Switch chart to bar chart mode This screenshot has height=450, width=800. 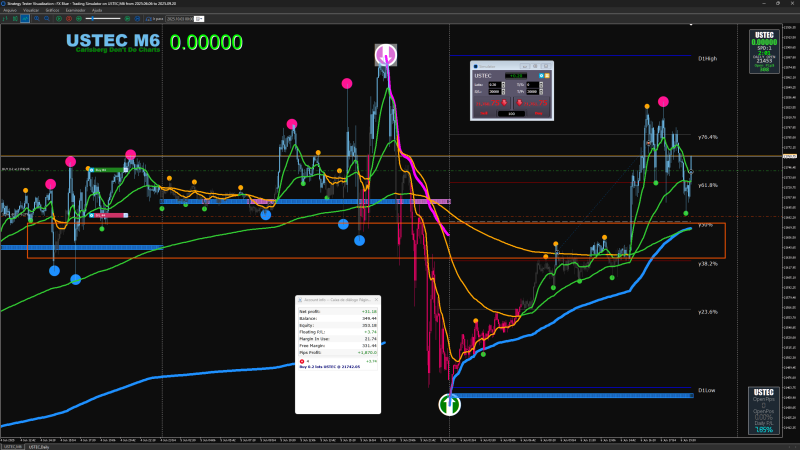pyautogui.click(x=5, y=19)
